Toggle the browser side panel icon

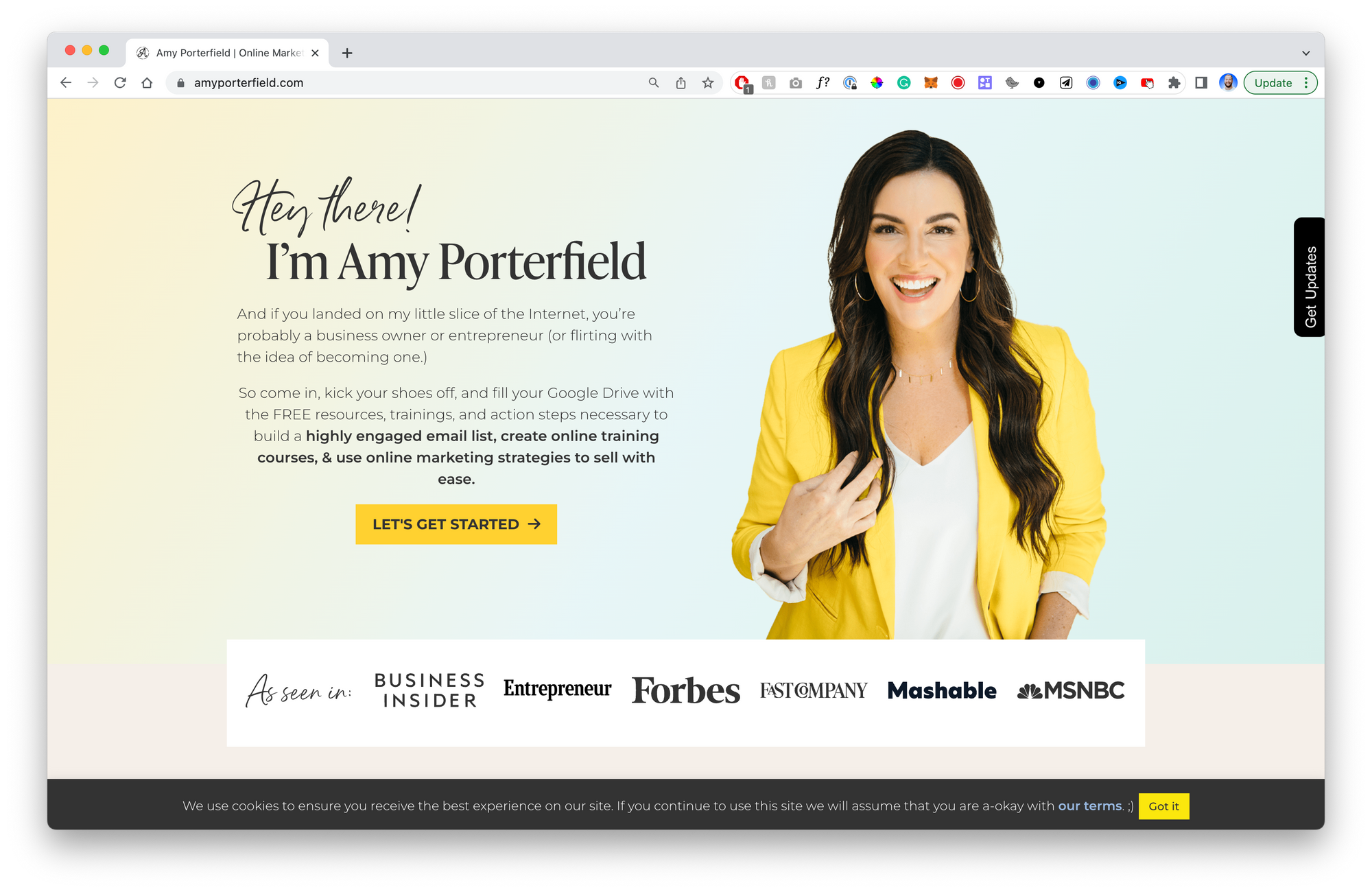pyautogui.click(x=1201, y=83)
